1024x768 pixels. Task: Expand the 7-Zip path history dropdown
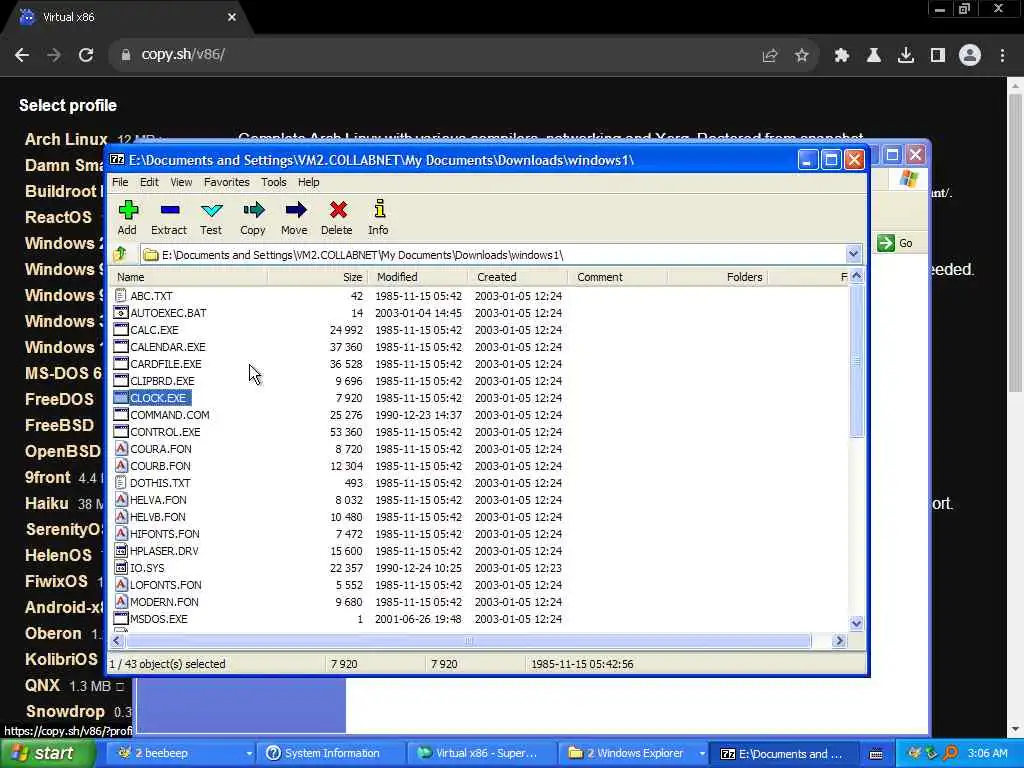tap(853, 255)
